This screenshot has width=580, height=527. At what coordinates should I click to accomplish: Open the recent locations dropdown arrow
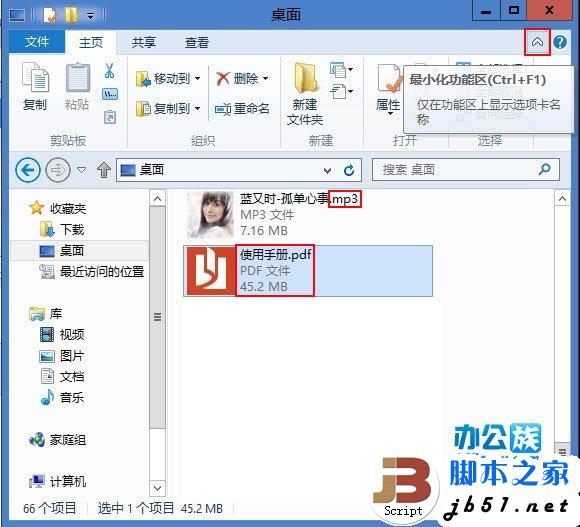[81, 170]
